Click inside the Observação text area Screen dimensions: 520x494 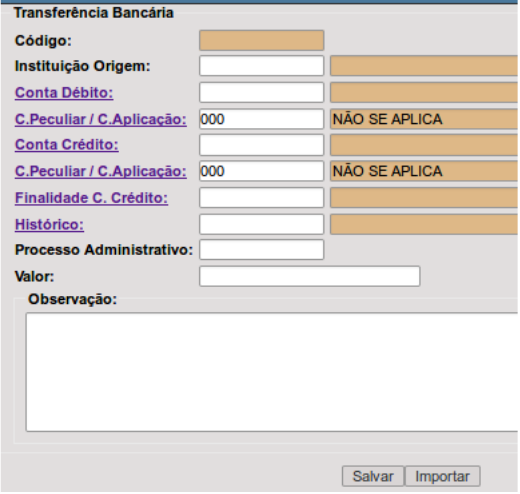pyautogui.click(x=273, y=372)
